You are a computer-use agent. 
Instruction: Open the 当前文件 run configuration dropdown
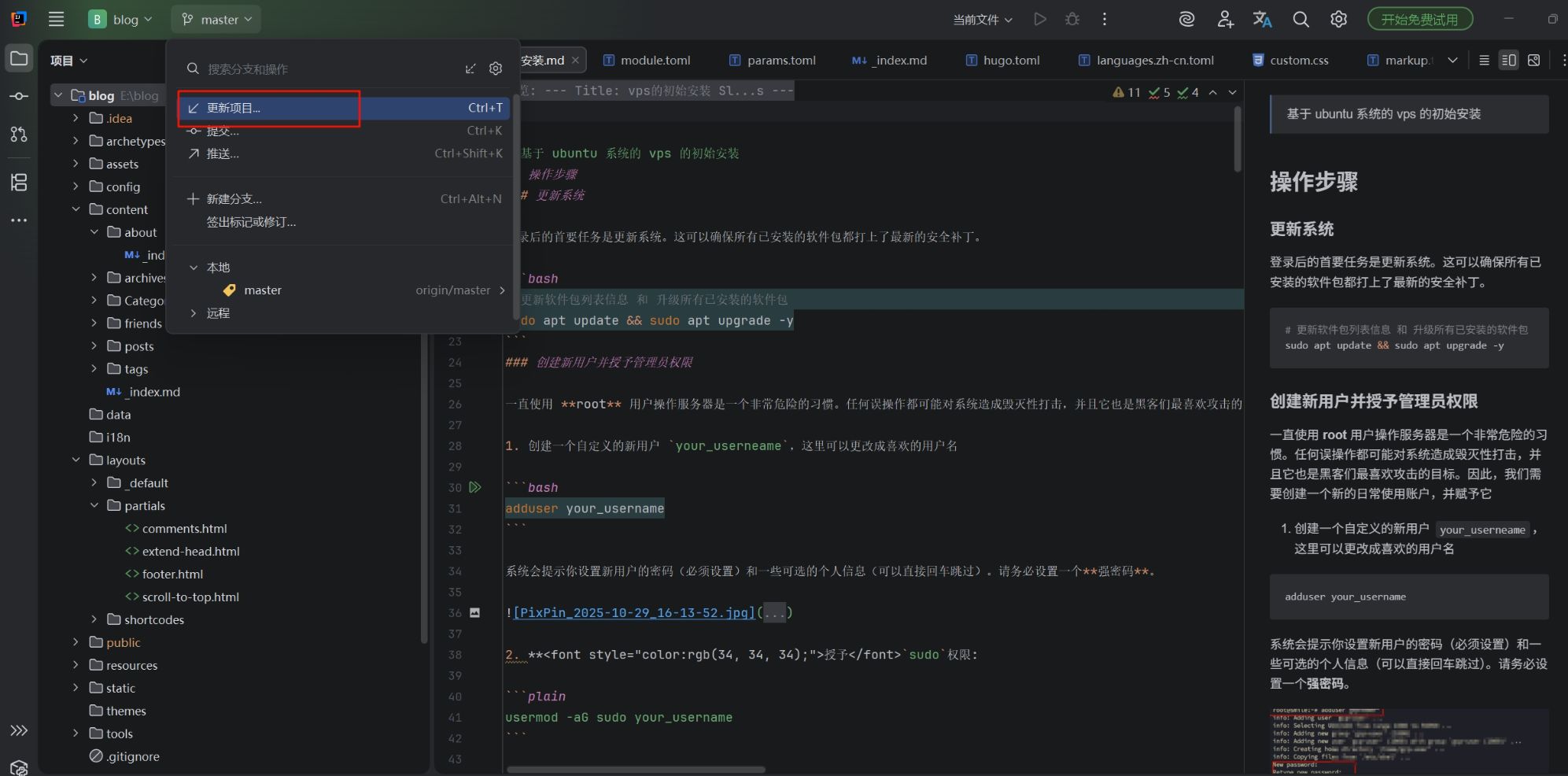tap(982, 20)
